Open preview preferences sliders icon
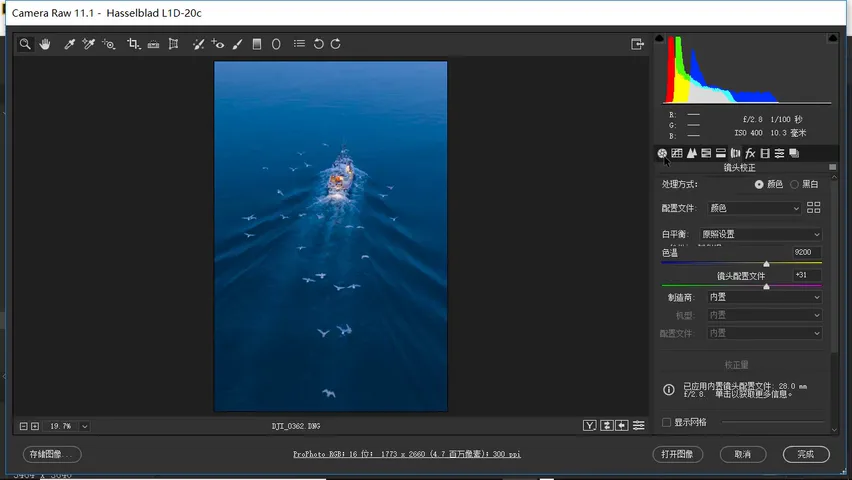The height and width of the screenshot is (480, 852). pos(639,426)
